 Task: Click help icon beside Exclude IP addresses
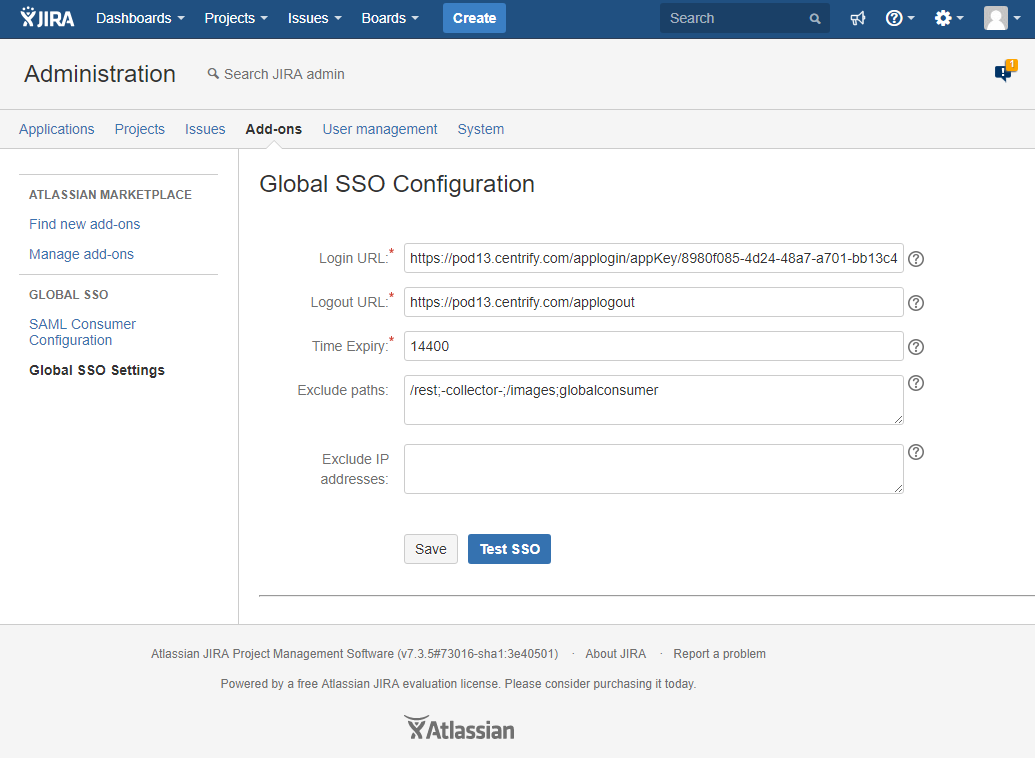[915, 452]
